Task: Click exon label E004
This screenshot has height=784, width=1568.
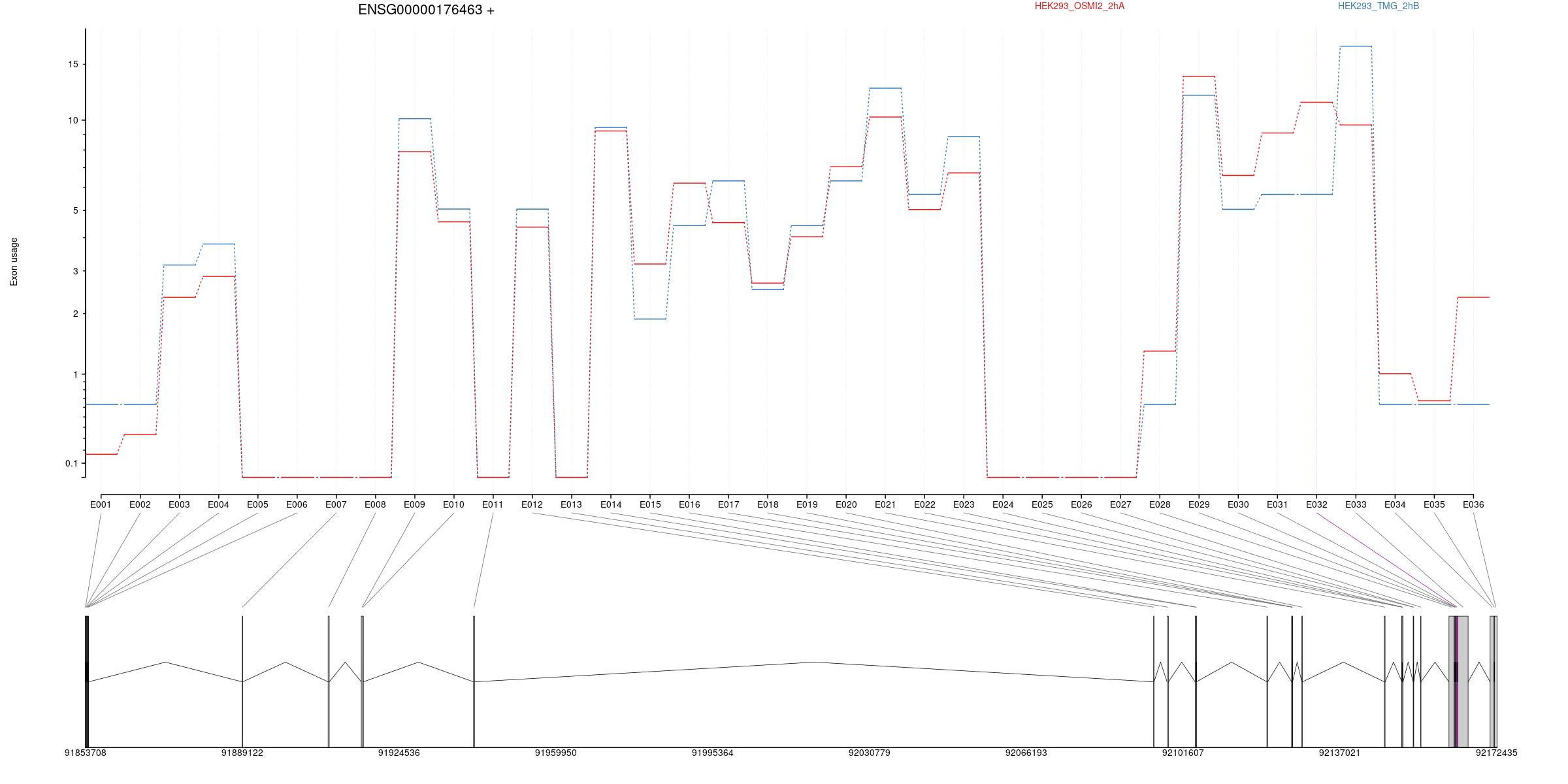Action: coord(218,504)
